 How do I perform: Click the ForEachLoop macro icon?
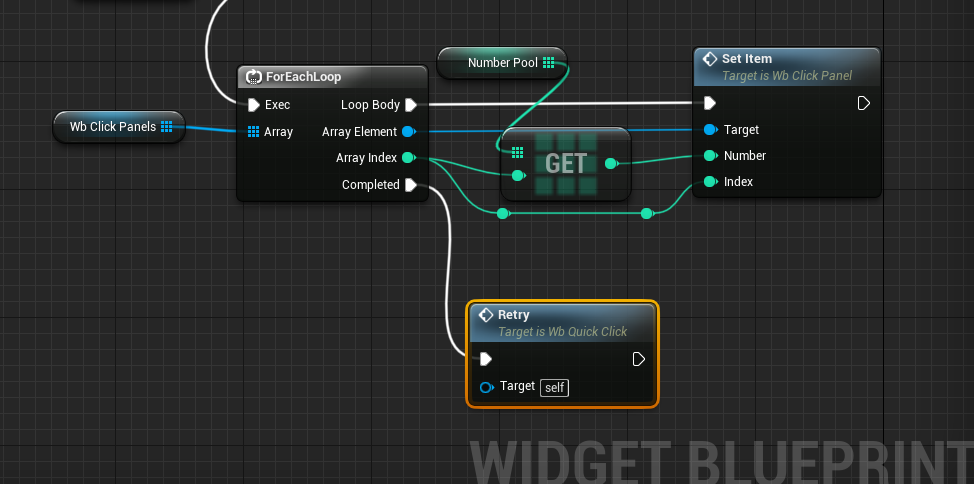tap(253, 77)
